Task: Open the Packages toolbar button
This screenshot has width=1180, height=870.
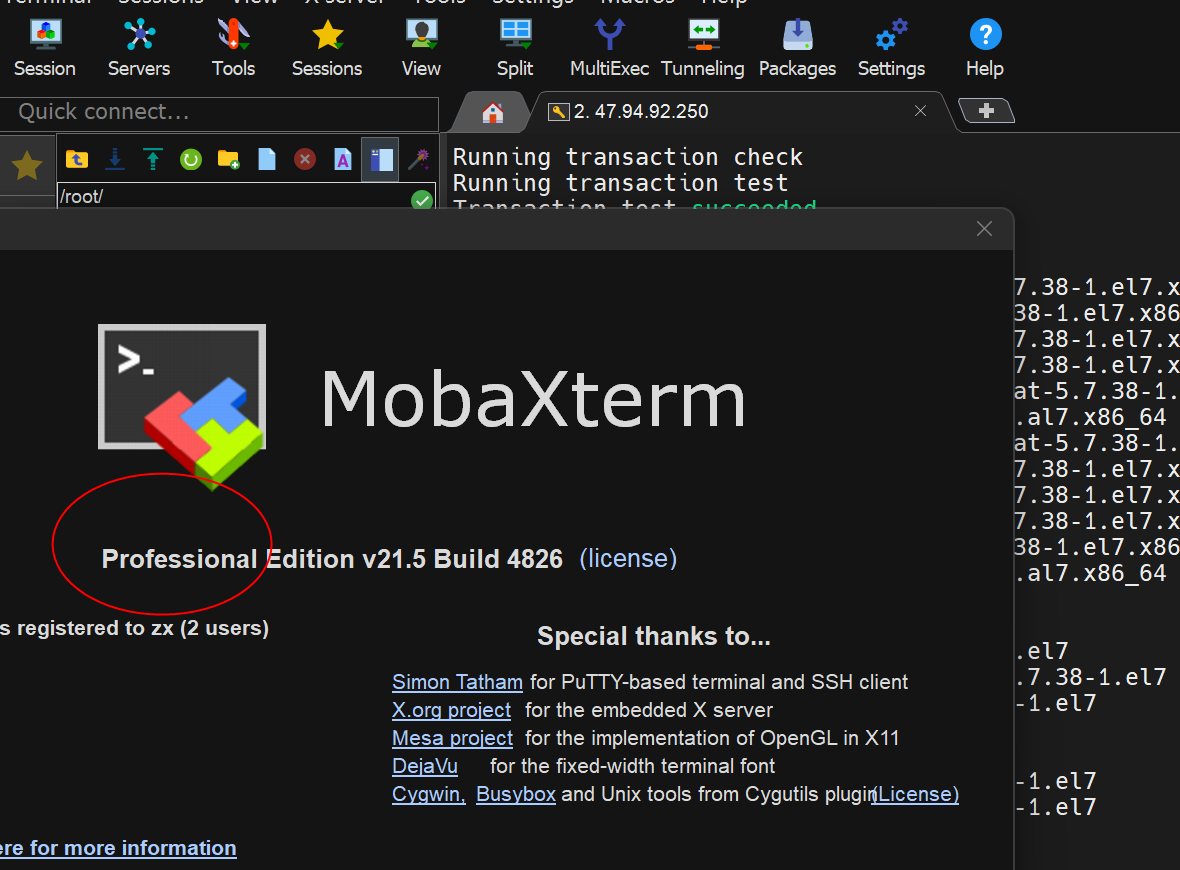Action: coord(798,48)
